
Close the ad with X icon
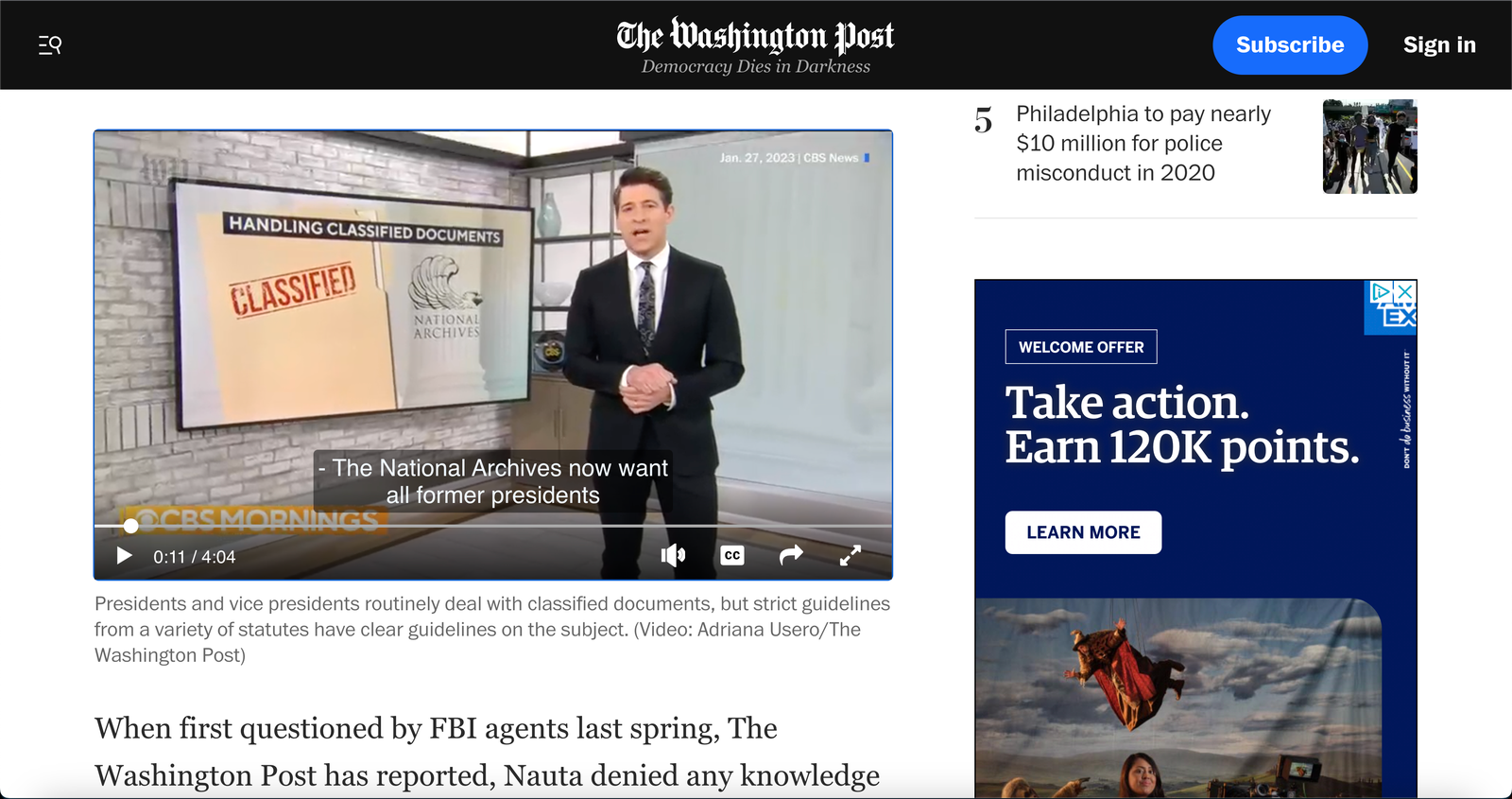click(x=1405, y=291)
